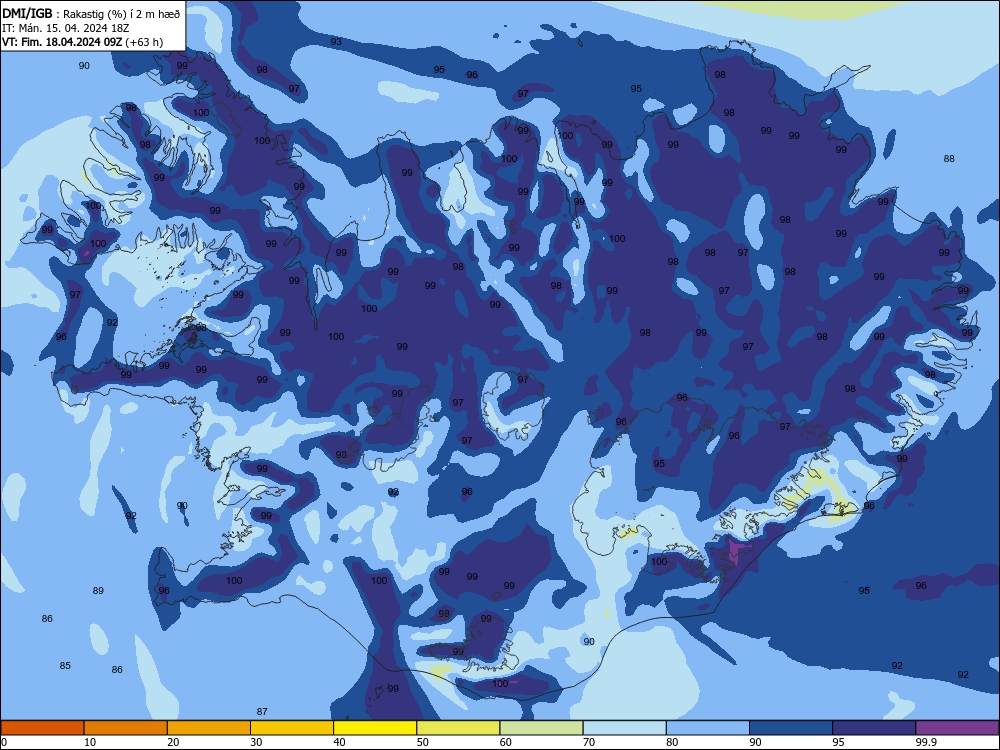Screen dimensions: 1000x750
Task: Select the dark navy 95–99.9 legend swatch
Action: [874, 728]
